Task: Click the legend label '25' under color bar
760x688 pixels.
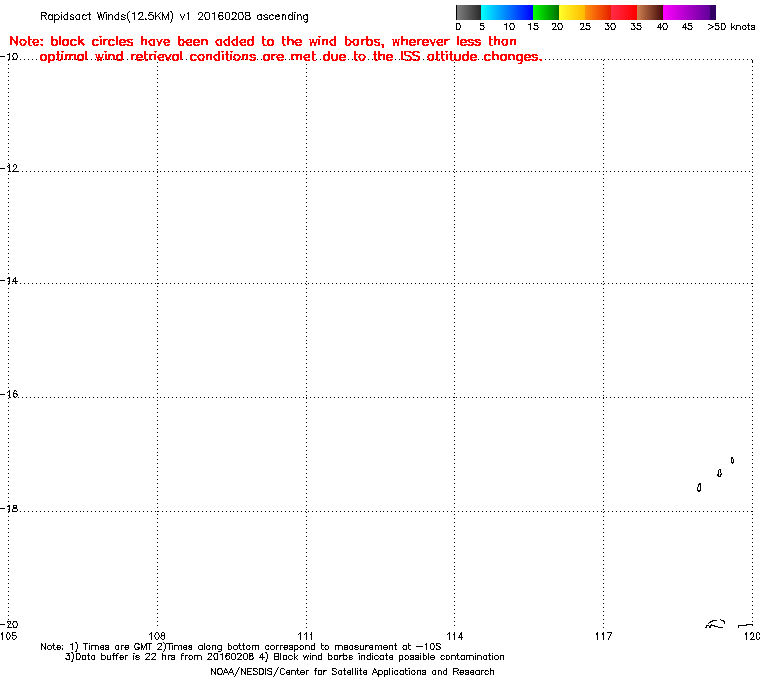Action: pos(585,27)
